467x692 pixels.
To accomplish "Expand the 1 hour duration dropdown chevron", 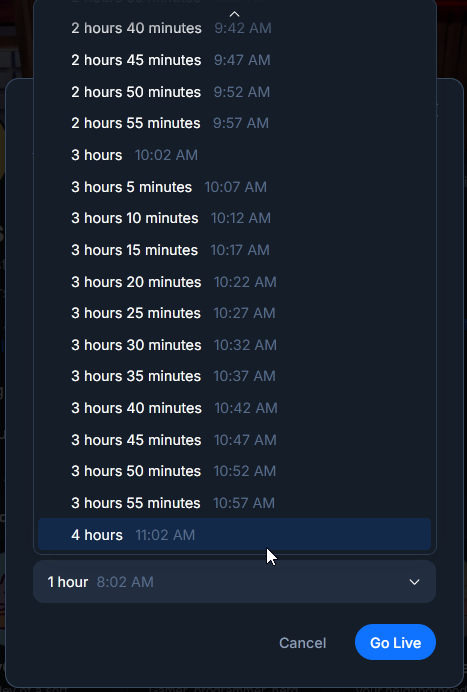I will [x=414, y=582].
